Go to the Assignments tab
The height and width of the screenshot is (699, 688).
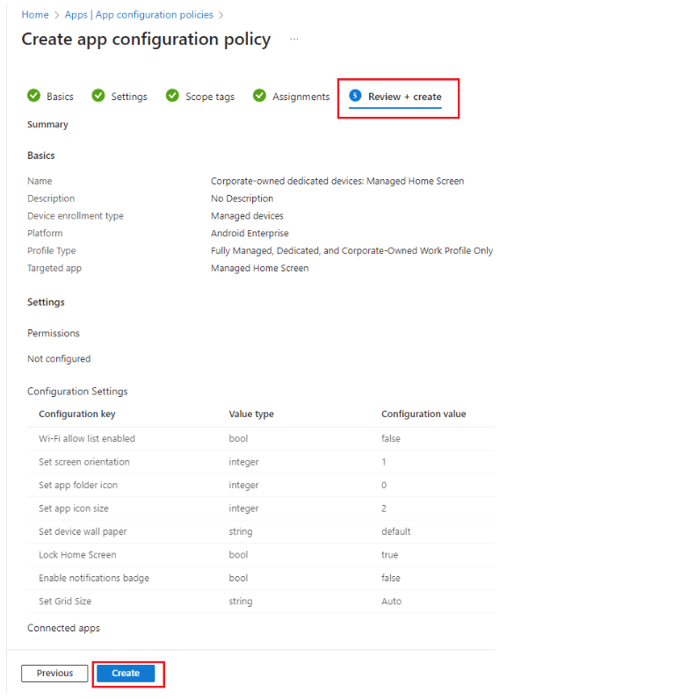click(301, 97)
